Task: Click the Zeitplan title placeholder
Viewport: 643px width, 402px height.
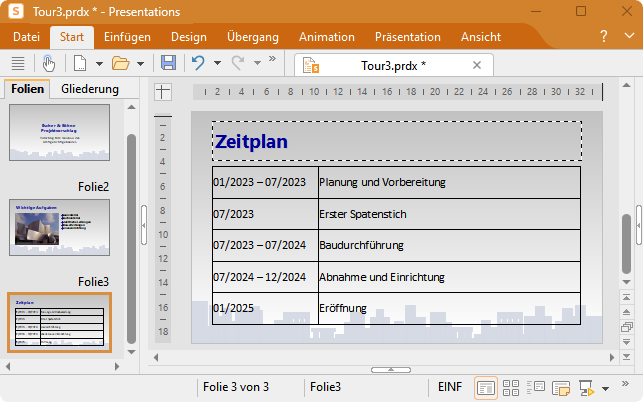Action: pyautogui.click(x=397, y=141)
